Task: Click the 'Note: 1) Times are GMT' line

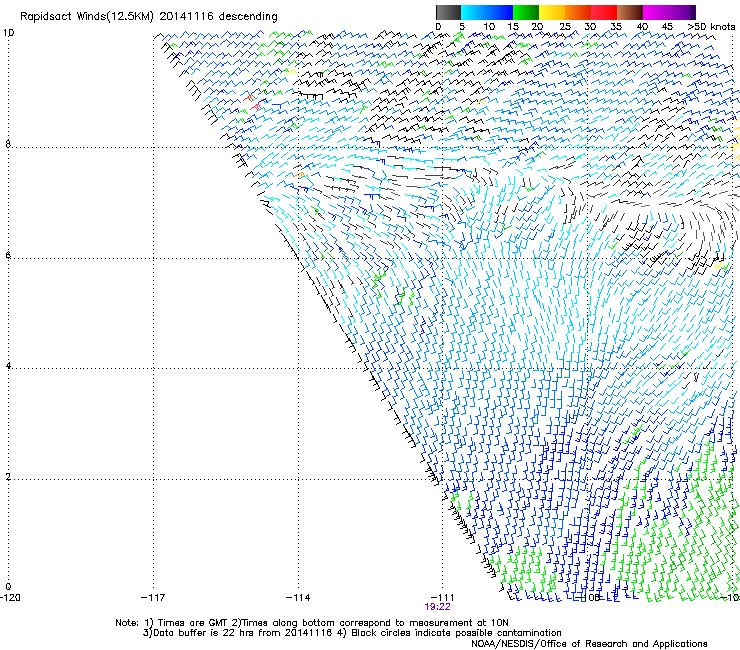Action: pos(312,623)
